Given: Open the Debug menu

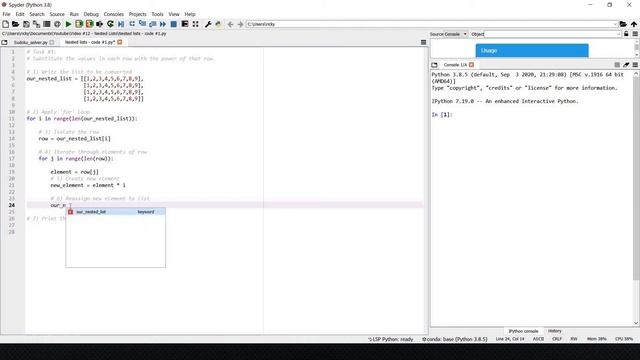Looking at the screenshot, I should click(91, 14).
